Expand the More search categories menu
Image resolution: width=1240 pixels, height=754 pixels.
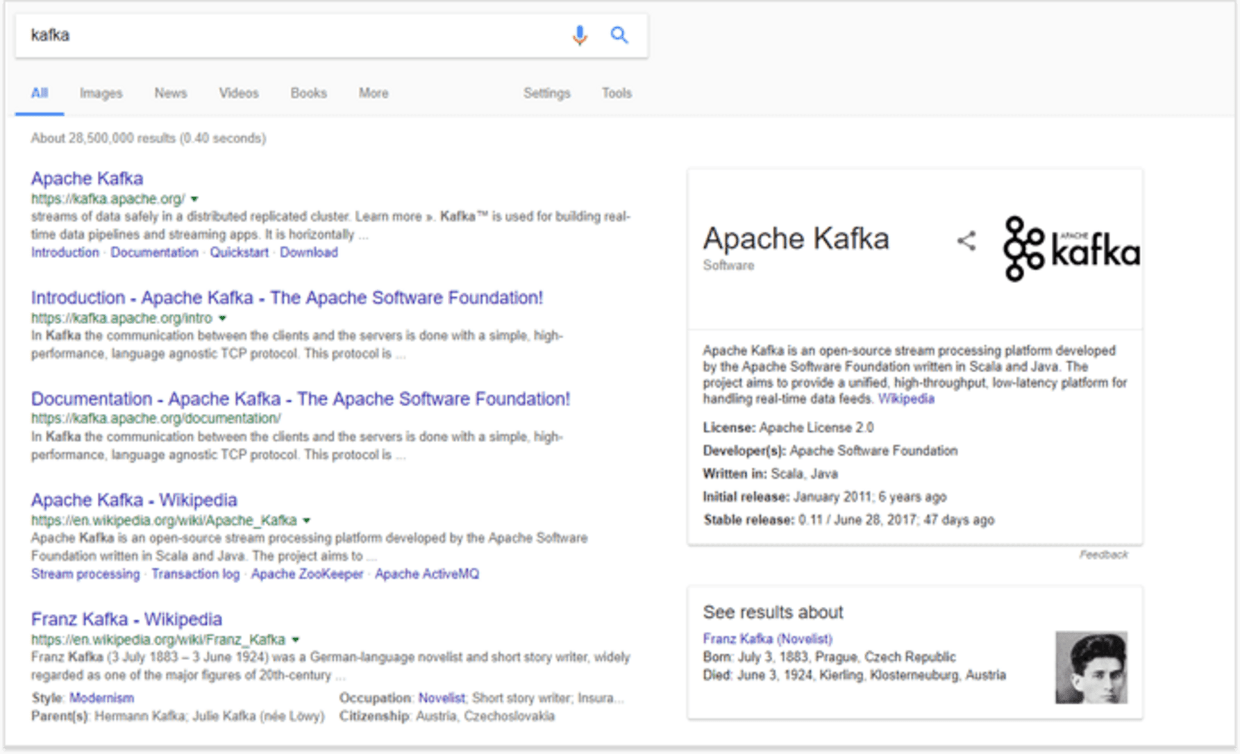373,93
